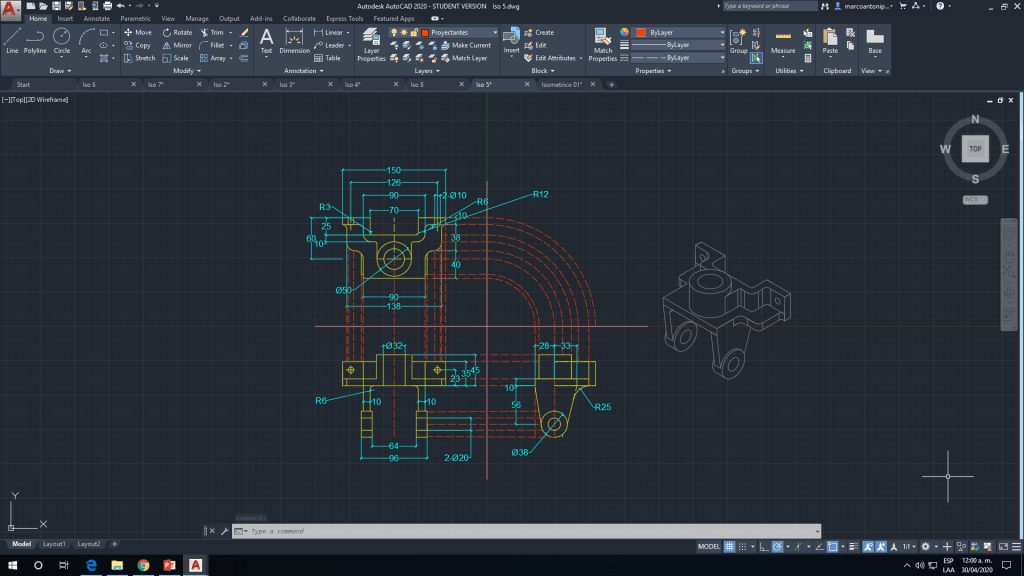Open the Layer Properties manager
The width and height of the screenshot is (1024, 576).
(371, 44)
